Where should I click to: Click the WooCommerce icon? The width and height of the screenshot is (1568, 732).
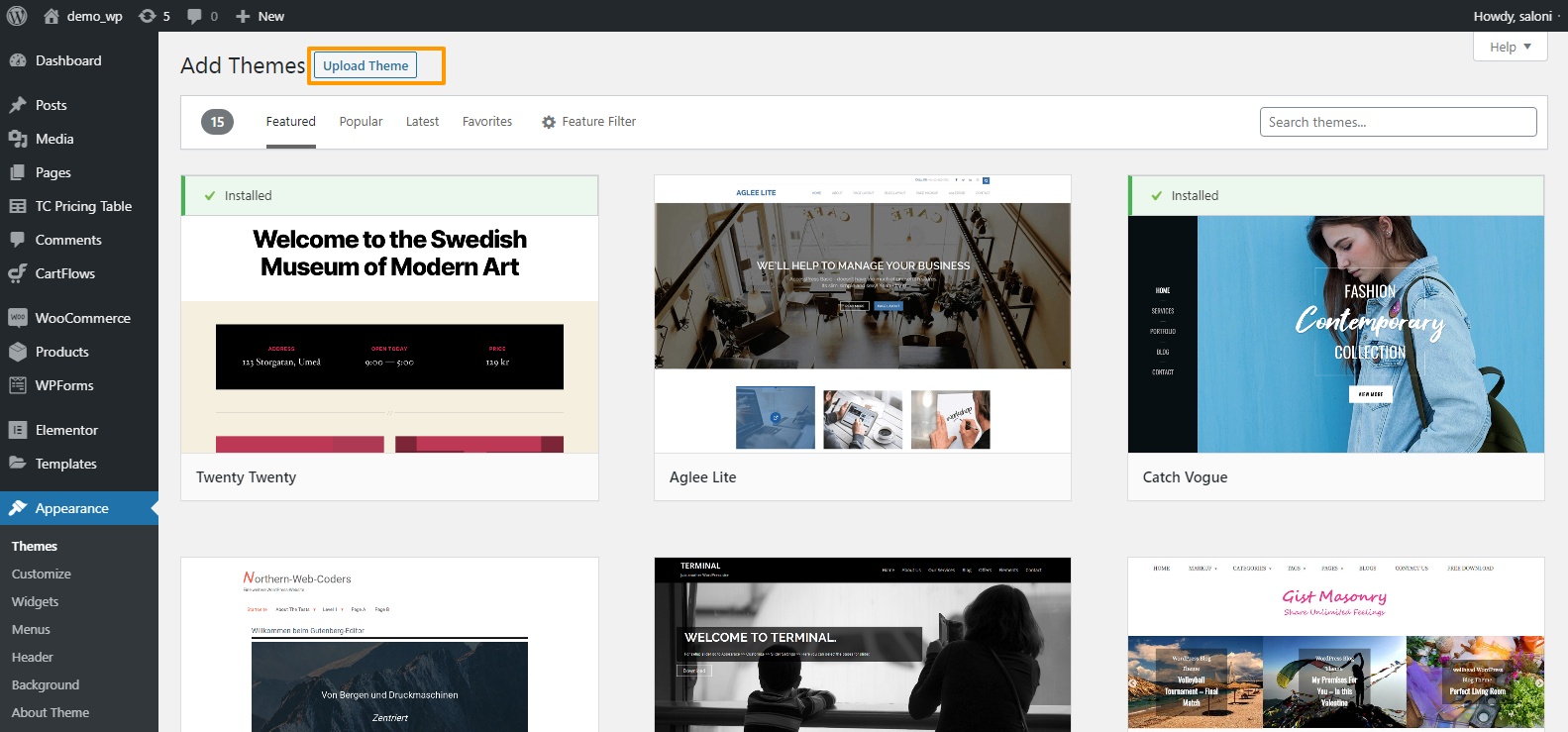click(18, 318)
